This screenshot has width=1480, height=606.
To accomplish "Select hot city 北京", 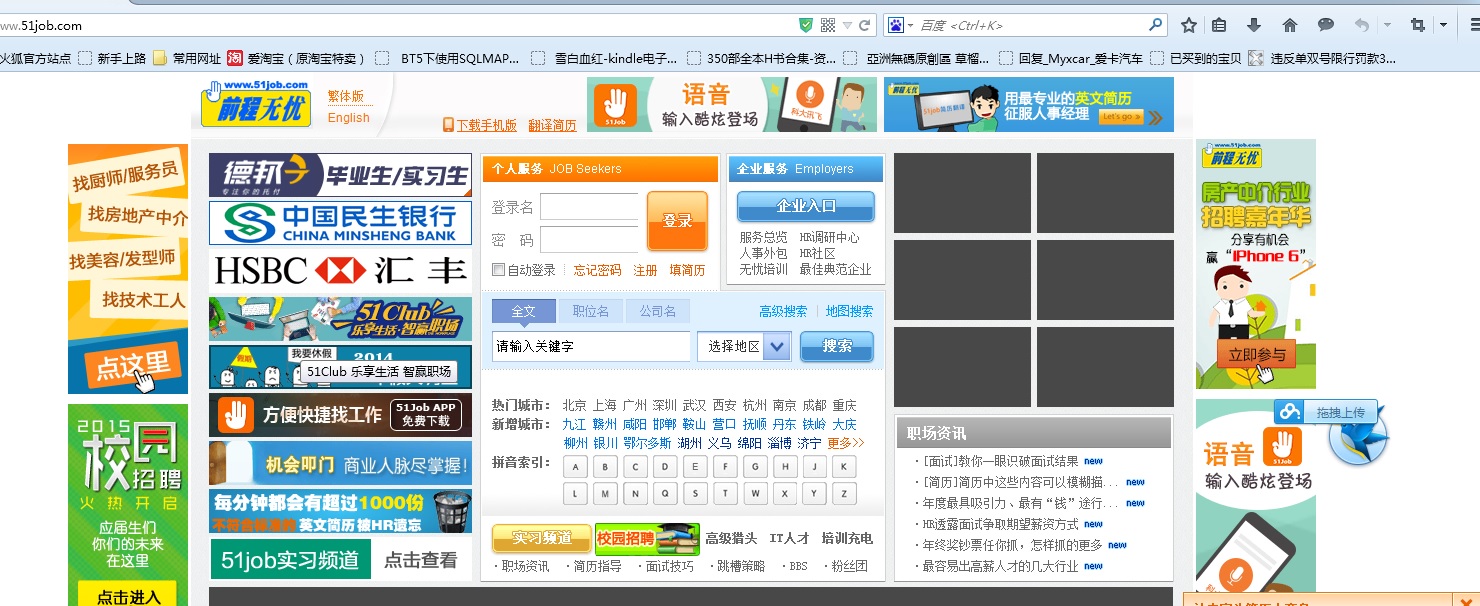I will pyautogui.click(x=574, y=405).
